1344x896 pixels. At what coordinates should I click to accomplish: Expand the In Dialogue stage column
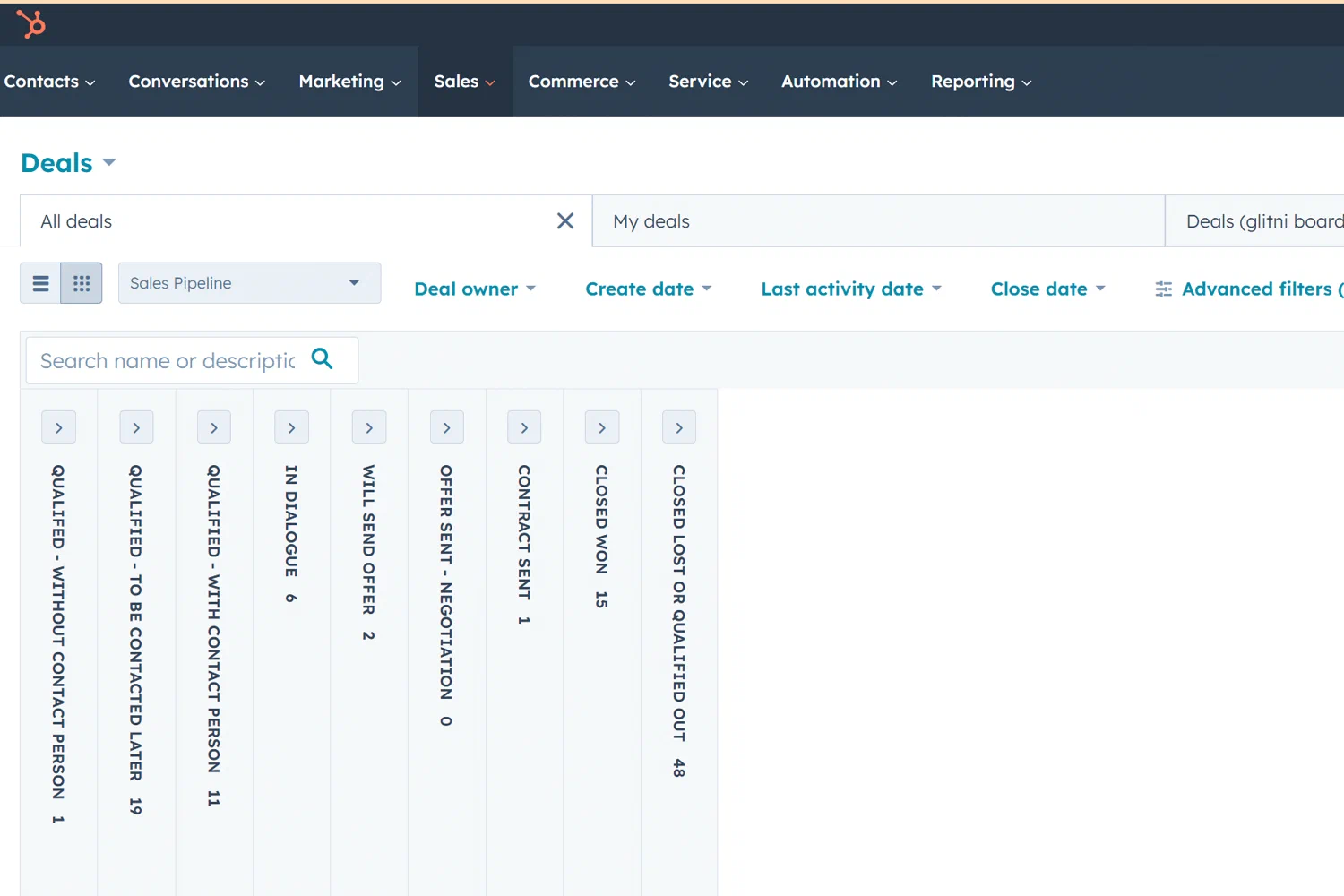(x=291, y=427)
